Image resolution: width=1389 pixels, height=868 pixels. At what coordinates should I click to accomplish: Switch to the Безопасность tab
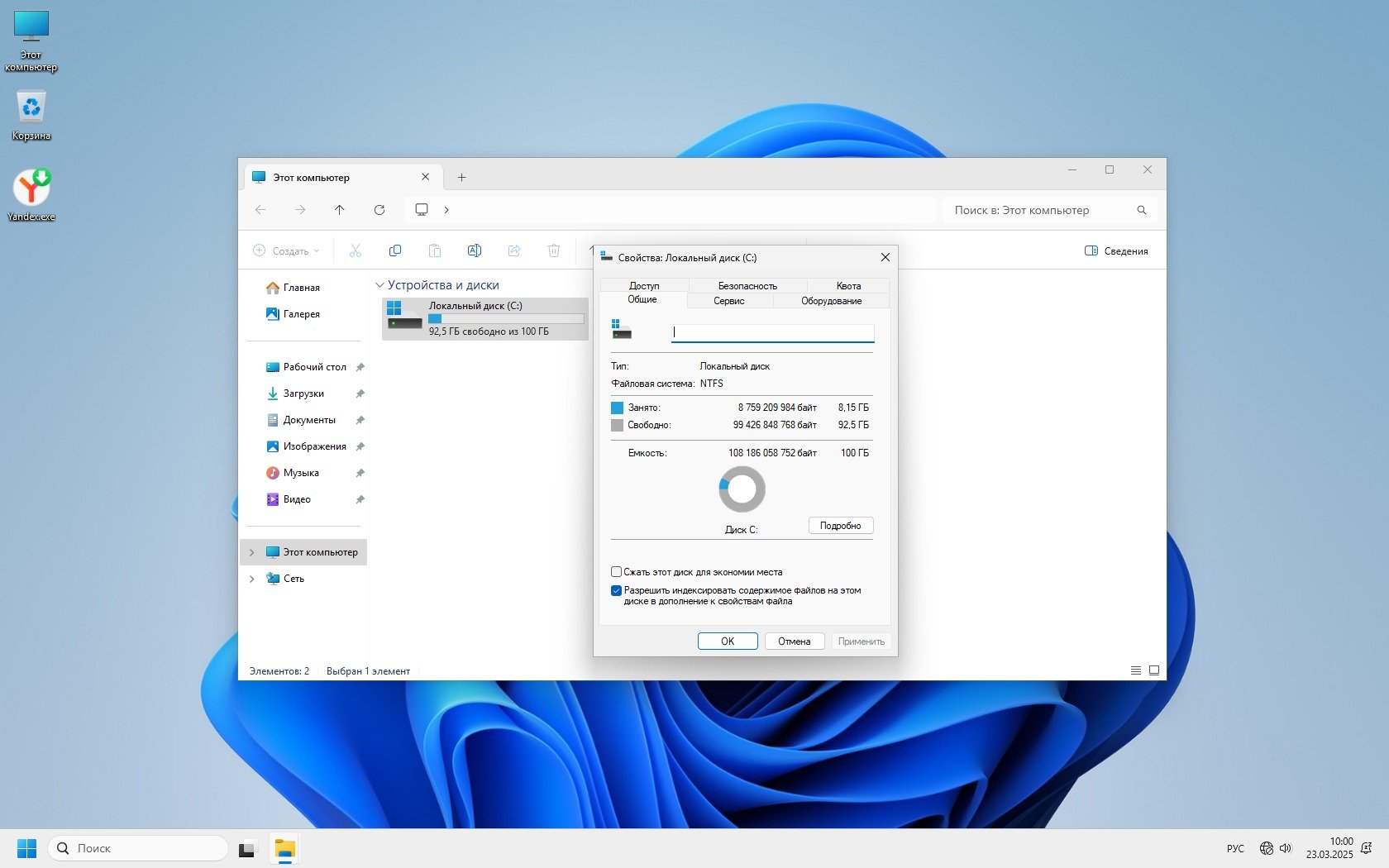point(747,286)
